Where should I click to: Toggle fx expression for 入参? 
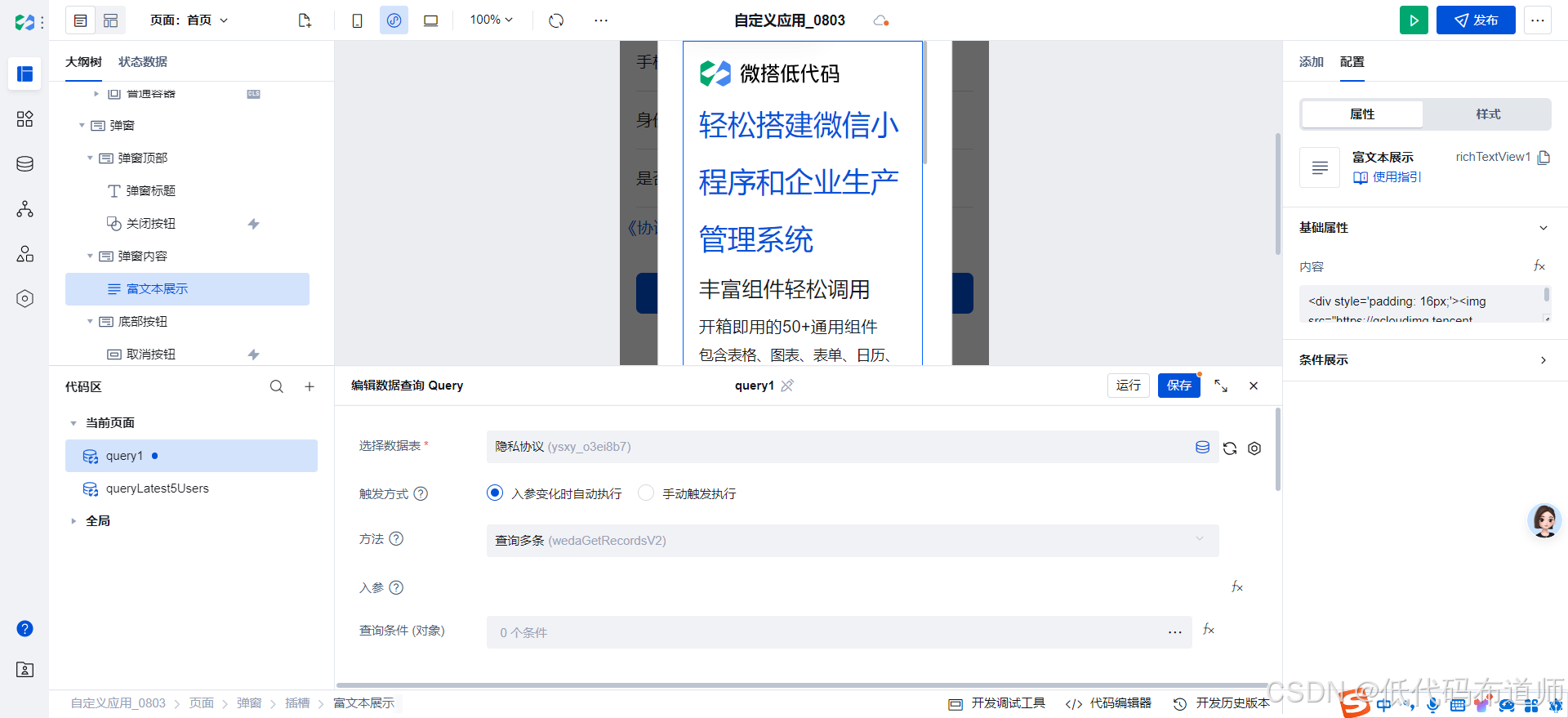[x=1237, y=587]
